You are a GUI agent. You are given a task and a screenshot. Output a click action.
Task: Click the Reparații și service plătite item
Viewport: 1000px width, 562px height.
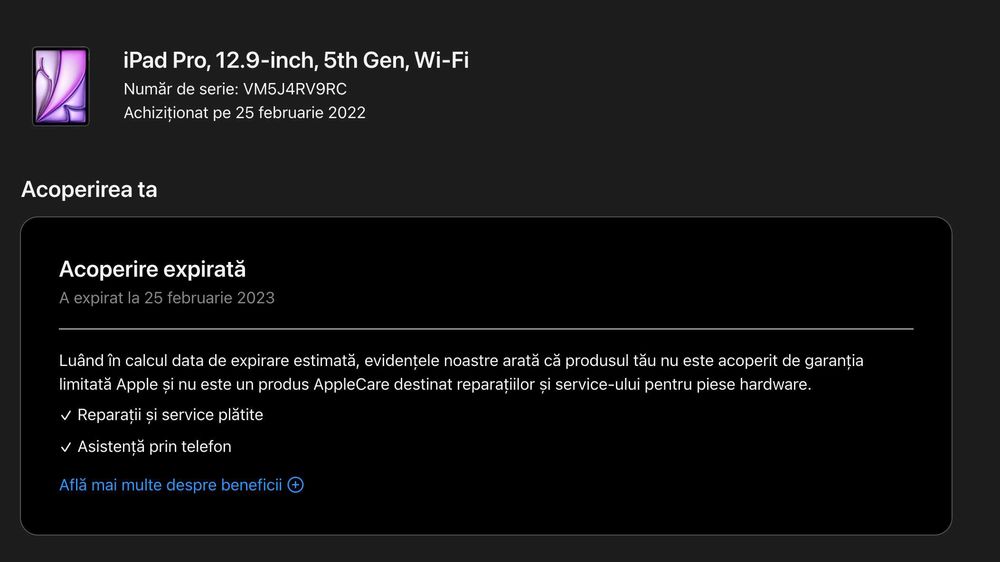click(170, 415)
